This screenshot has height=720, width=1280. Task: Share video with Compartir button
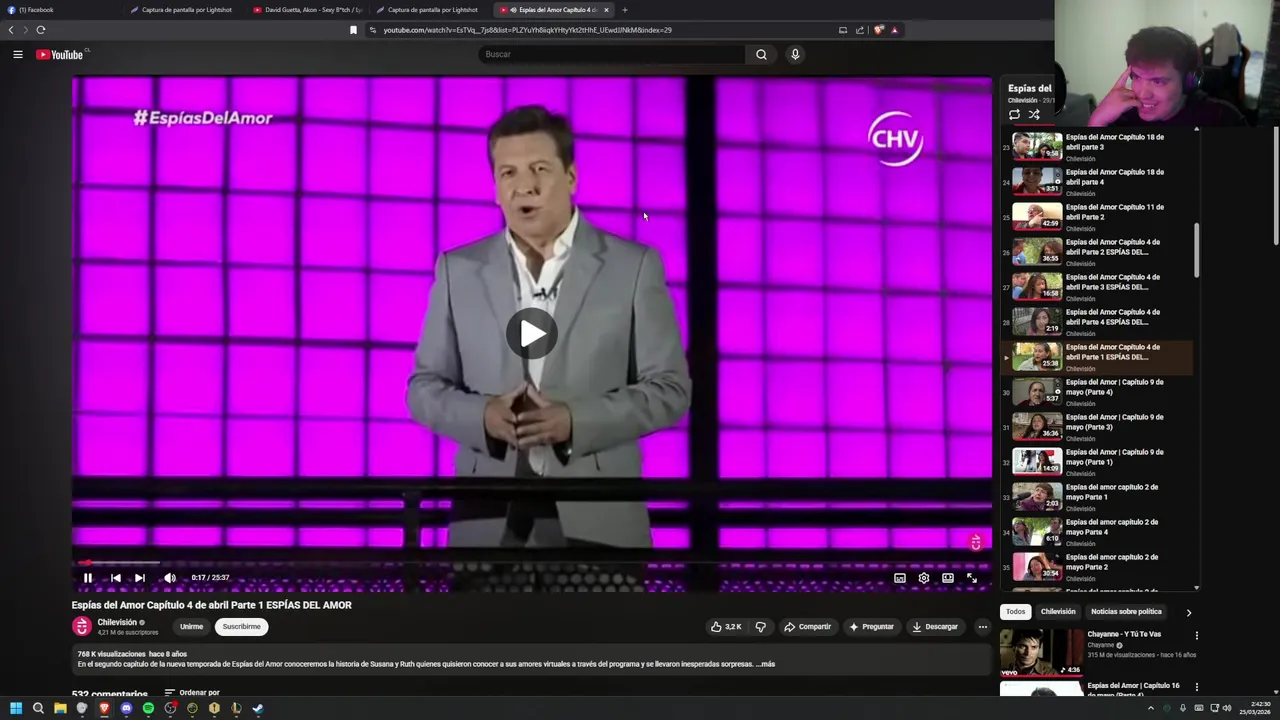click(x=808, y=627)
